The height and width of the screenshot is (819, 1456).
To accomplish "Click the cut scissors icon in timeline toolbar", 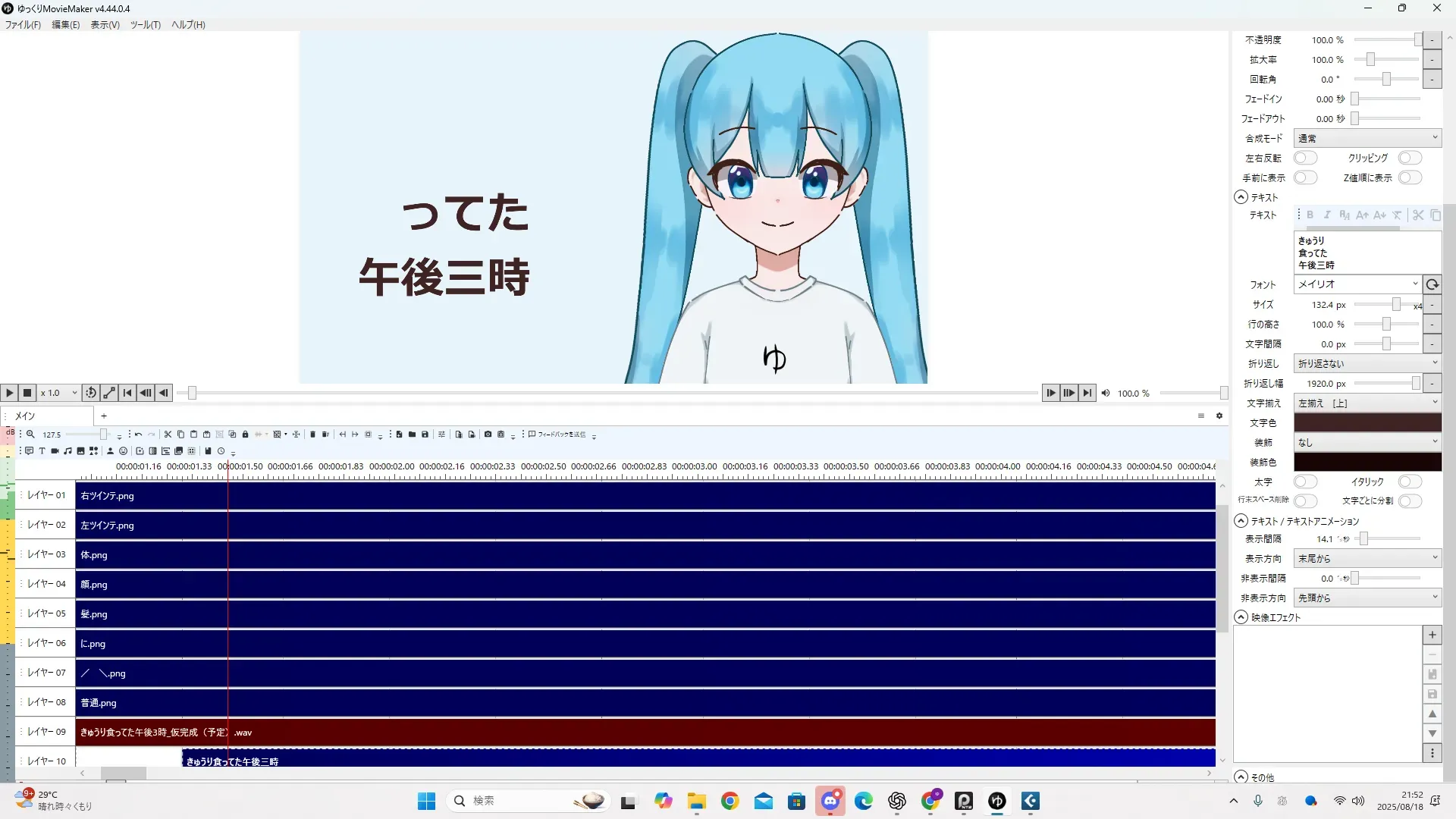I will point(168,435).
